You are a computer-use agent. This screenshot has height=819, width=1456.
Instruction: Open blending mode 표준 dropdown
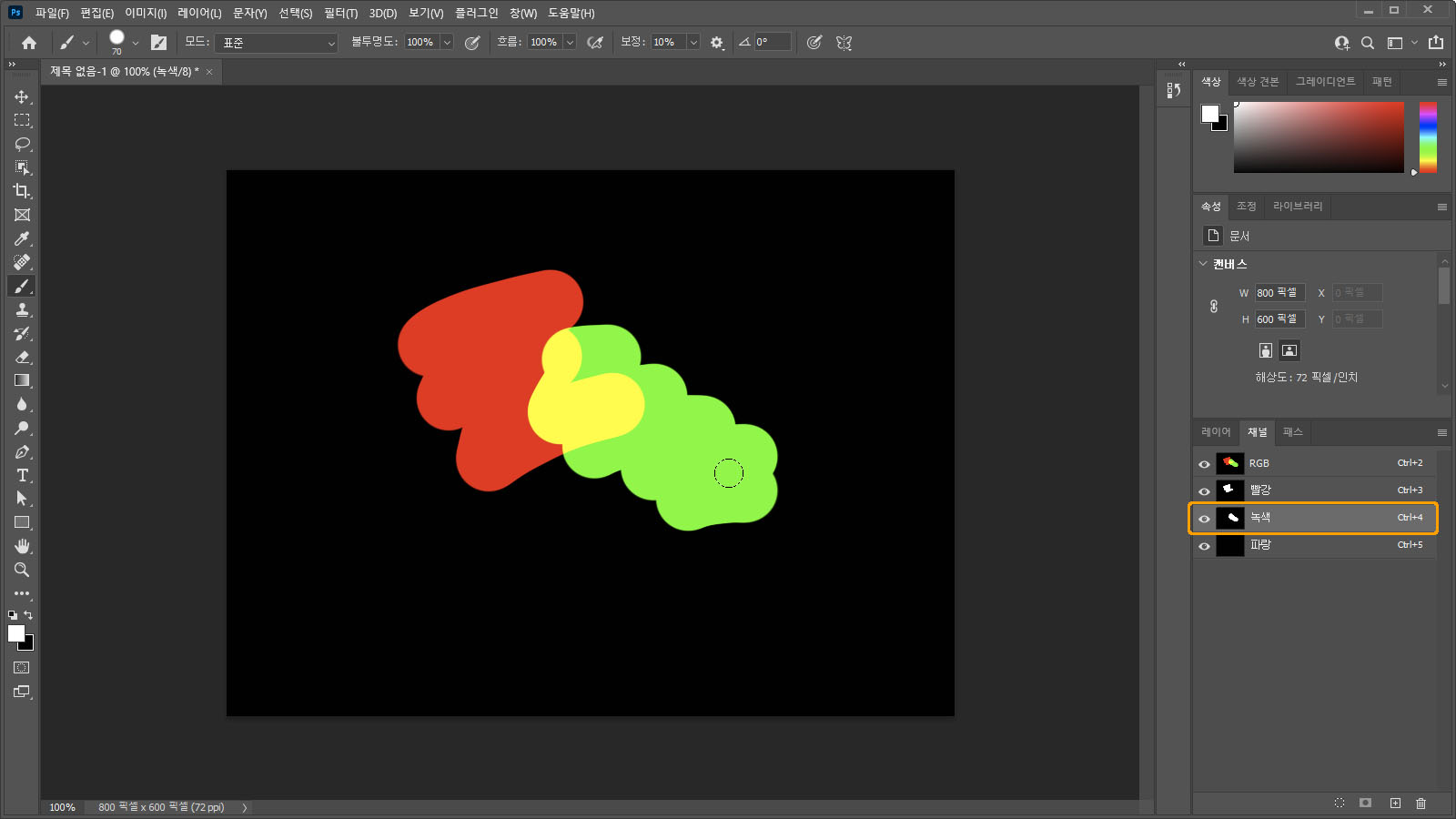tap(278, 43)
